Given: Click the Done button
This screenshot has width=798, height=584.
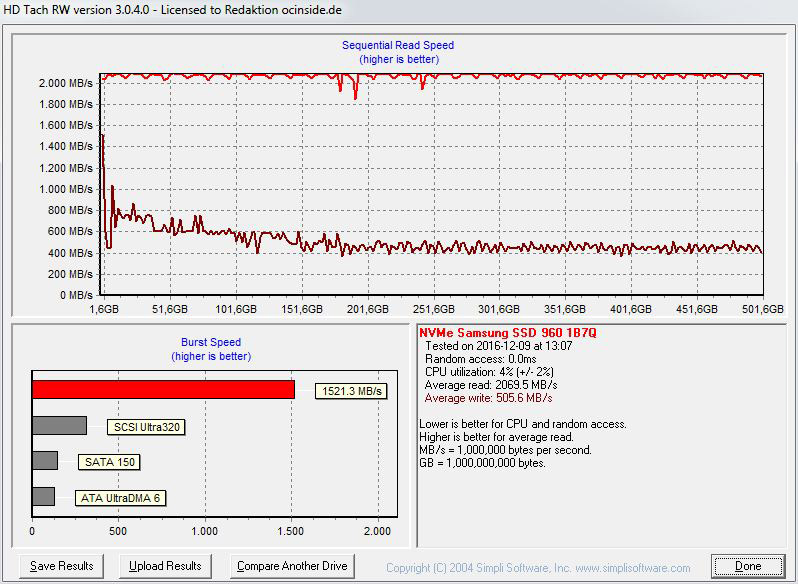Looking at the screenshot, I should click(x=748, y=566).
